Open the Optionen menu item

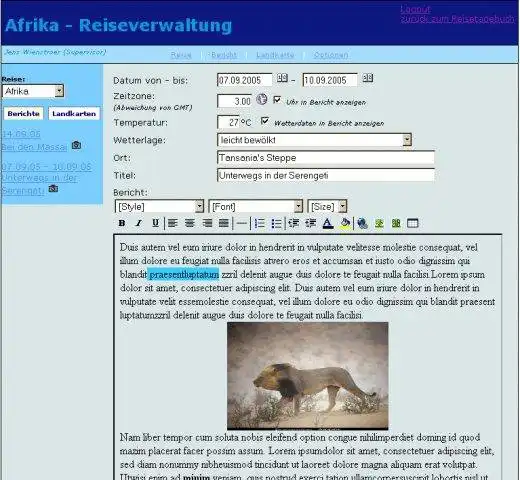(331, 55)
